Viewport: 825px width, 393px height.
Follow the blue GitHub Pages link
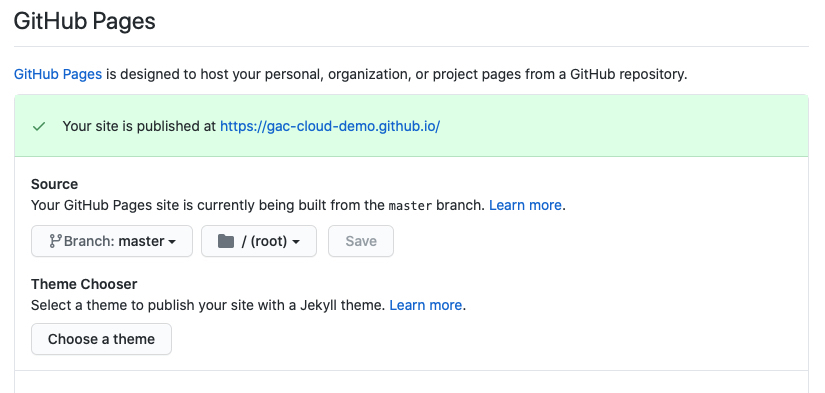pos(58,74)
